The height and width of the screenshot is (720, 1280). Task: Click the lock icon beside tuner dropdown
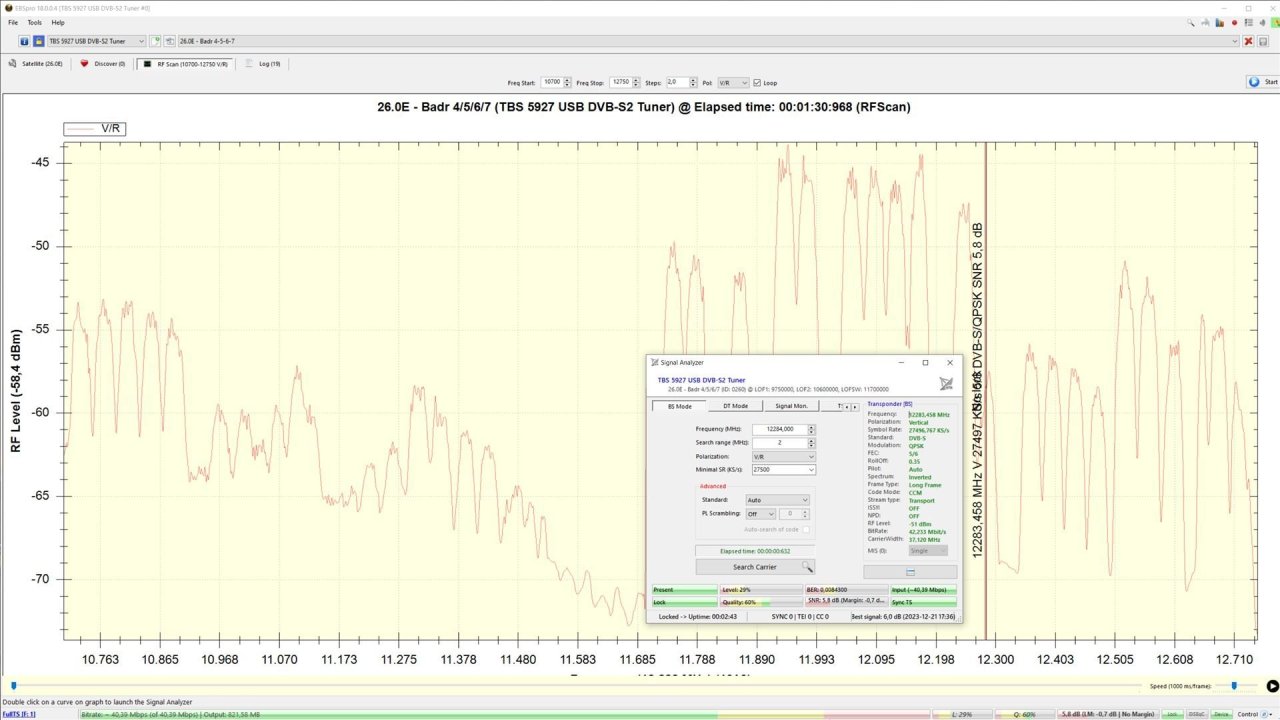pyautogui.click(x=38, y=41)
